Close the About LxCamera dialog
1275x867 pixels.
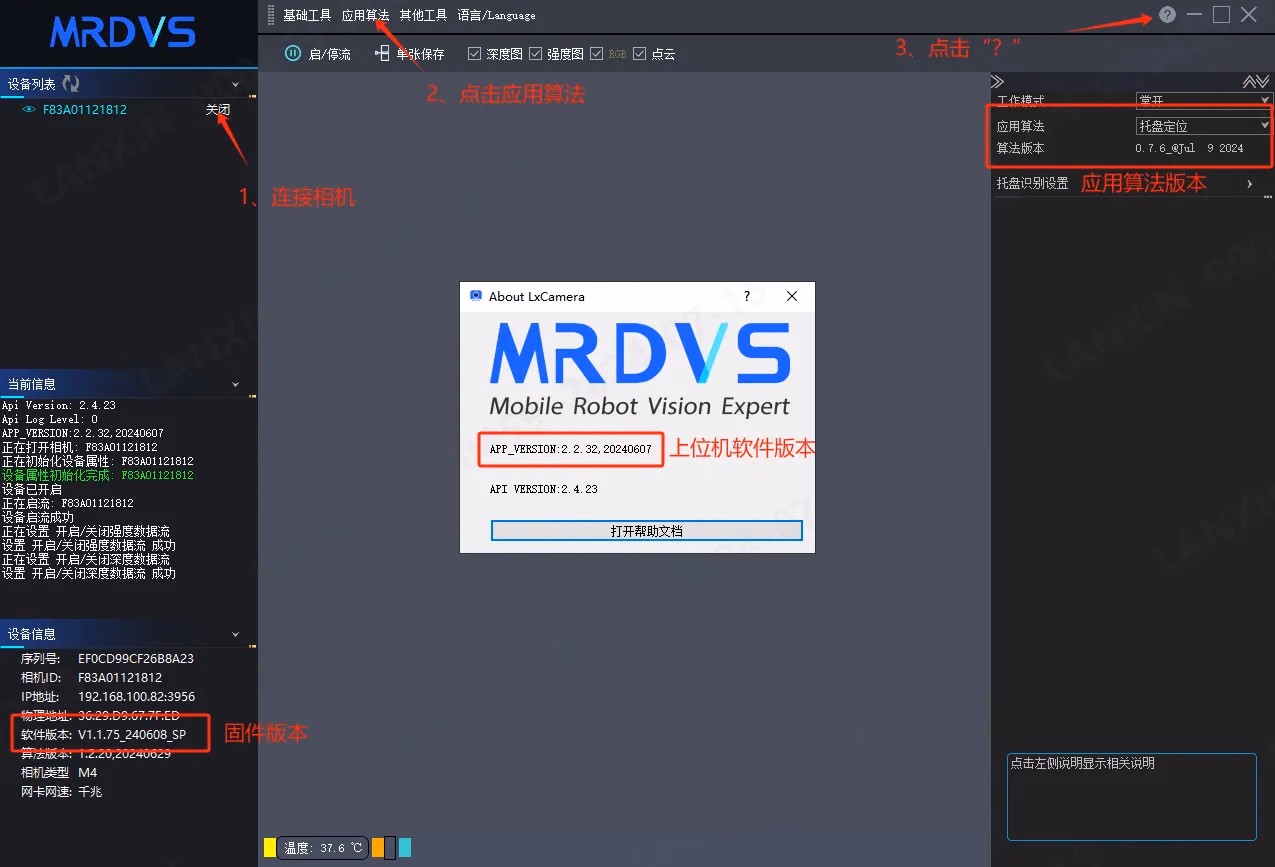(792, 296)
